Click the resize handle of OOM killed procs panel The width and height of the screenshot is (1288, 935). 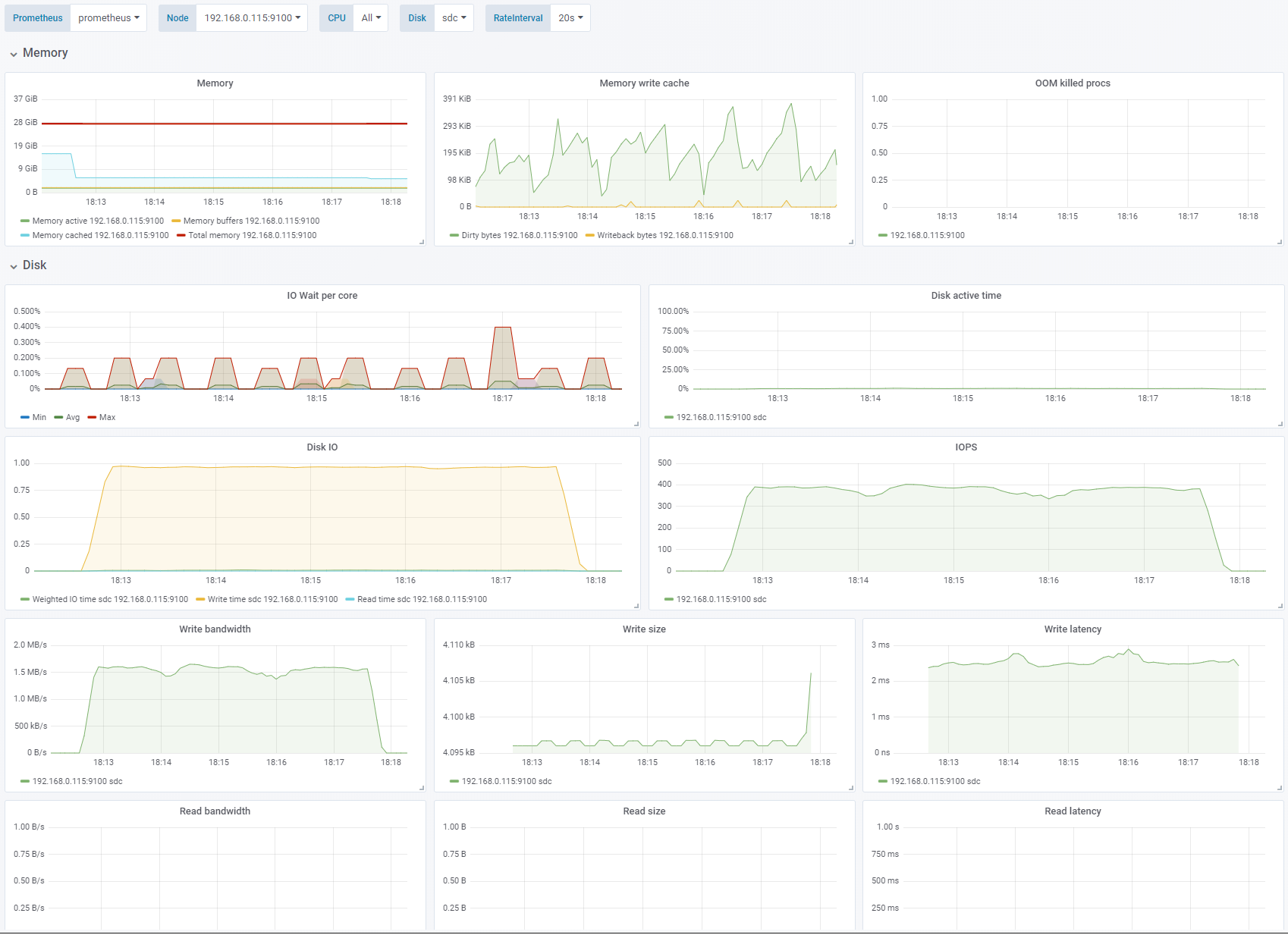click(x=1280, y=243)
